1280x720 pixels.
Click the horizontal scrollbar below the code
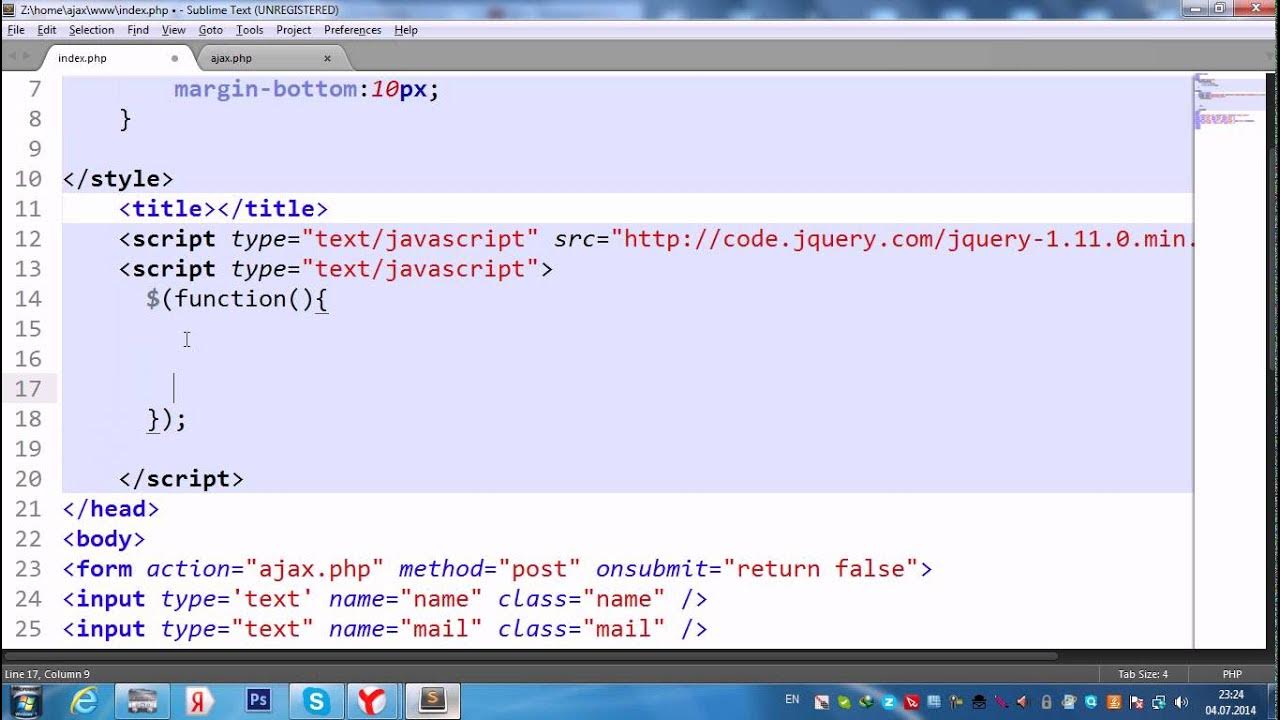pyautogui.click(x=530, y=656)
